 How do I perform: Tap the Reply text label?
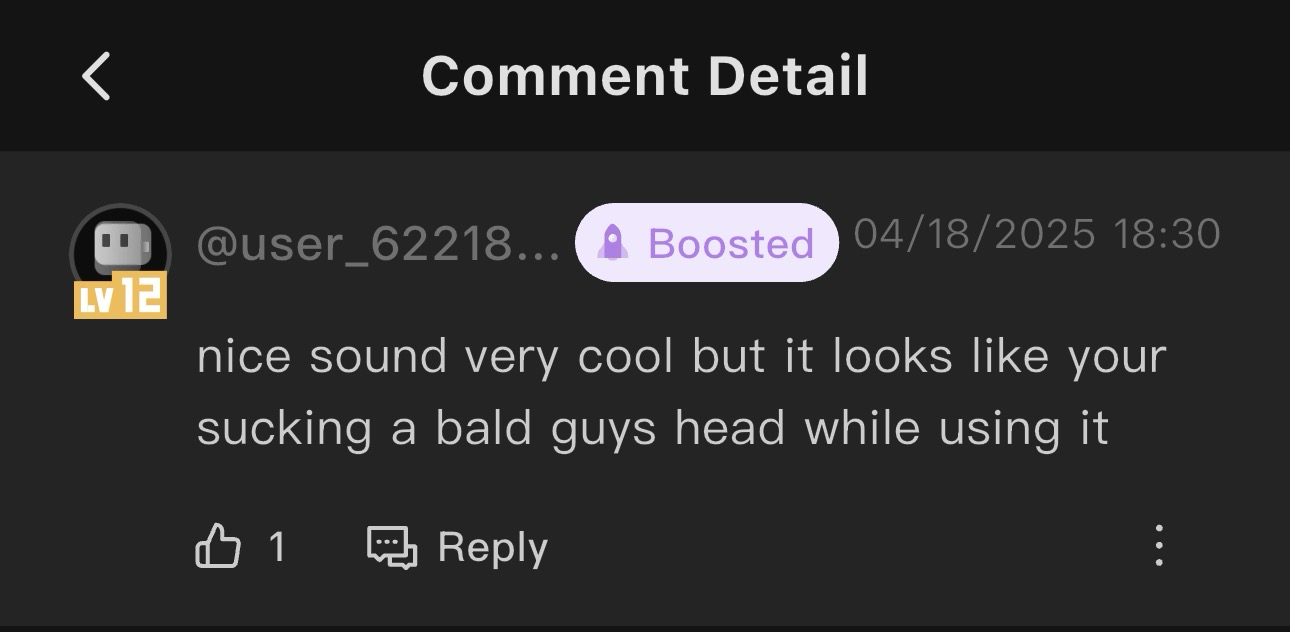(x=493, y=547)
